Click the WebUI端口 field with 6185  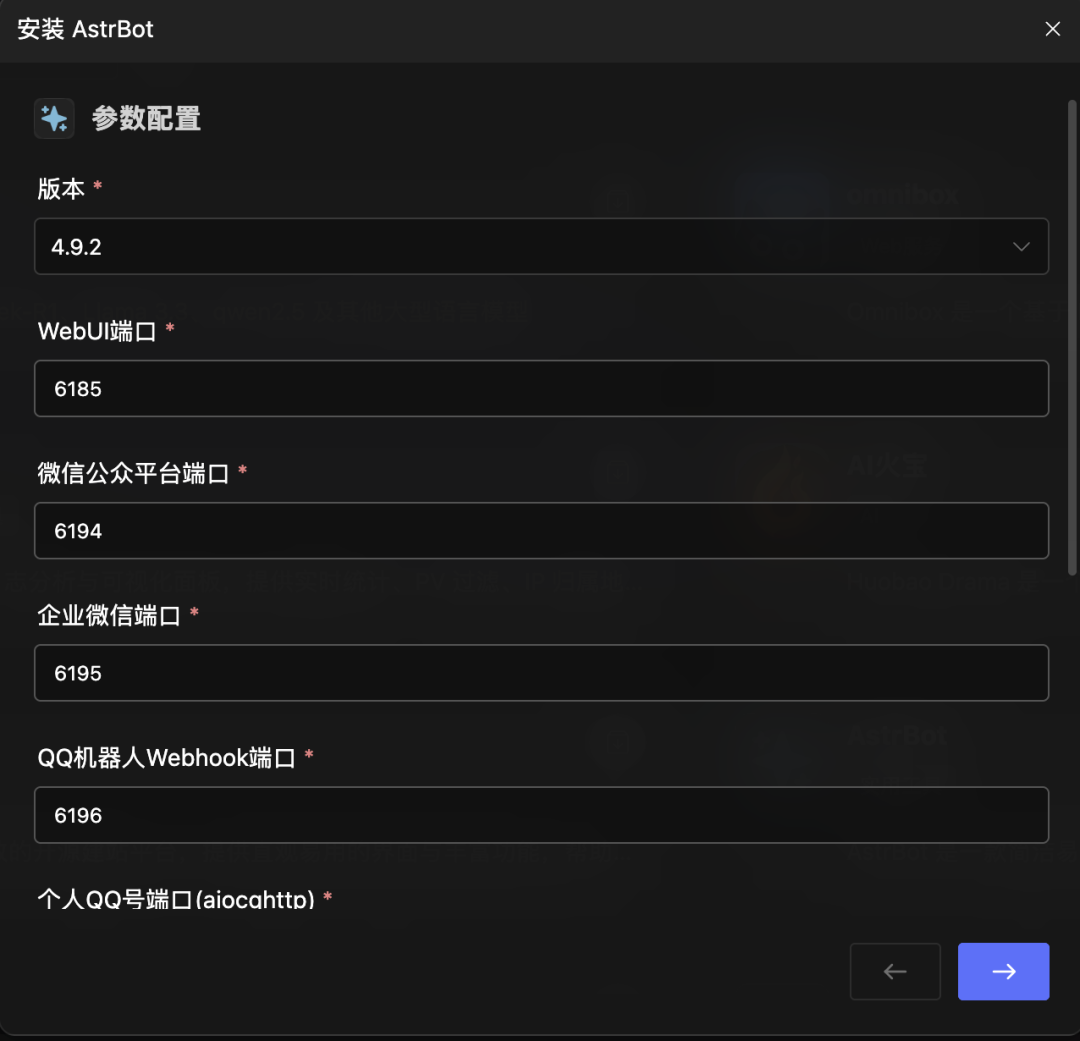[x=541, y=389]
